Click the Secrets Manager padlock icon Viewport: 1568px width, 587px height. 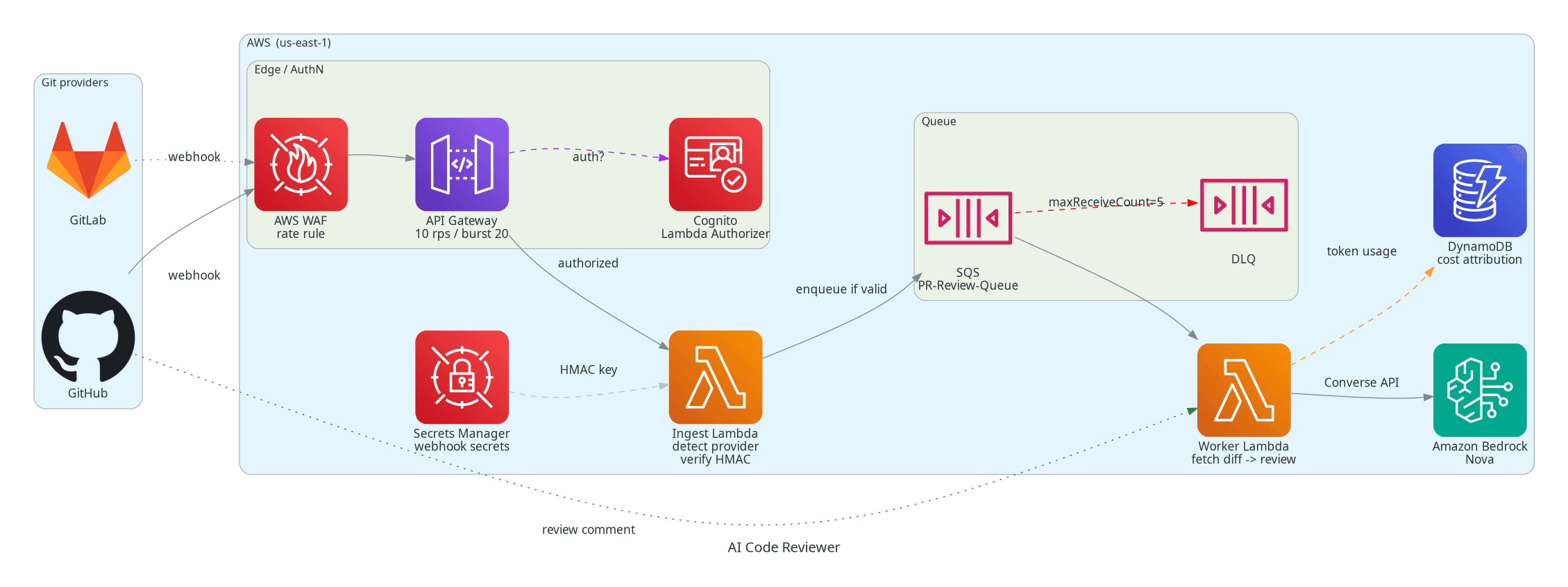462,377
